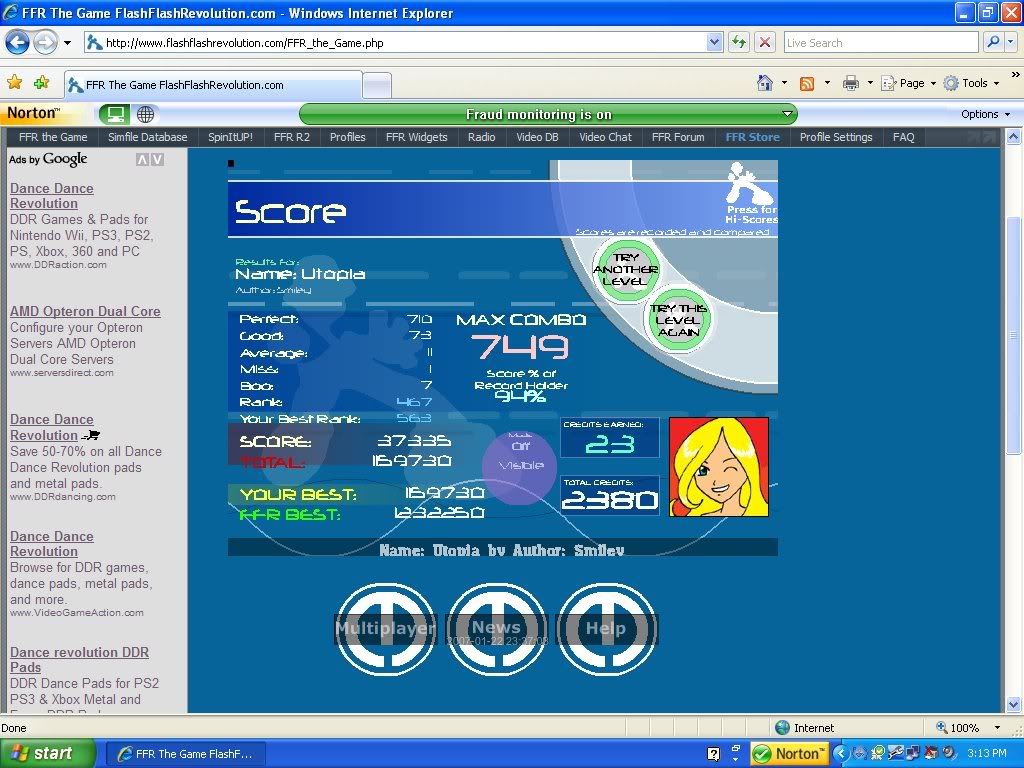Click the Windows start button
The width and height of the screenshot is (1024, 768).
[47, 753]
